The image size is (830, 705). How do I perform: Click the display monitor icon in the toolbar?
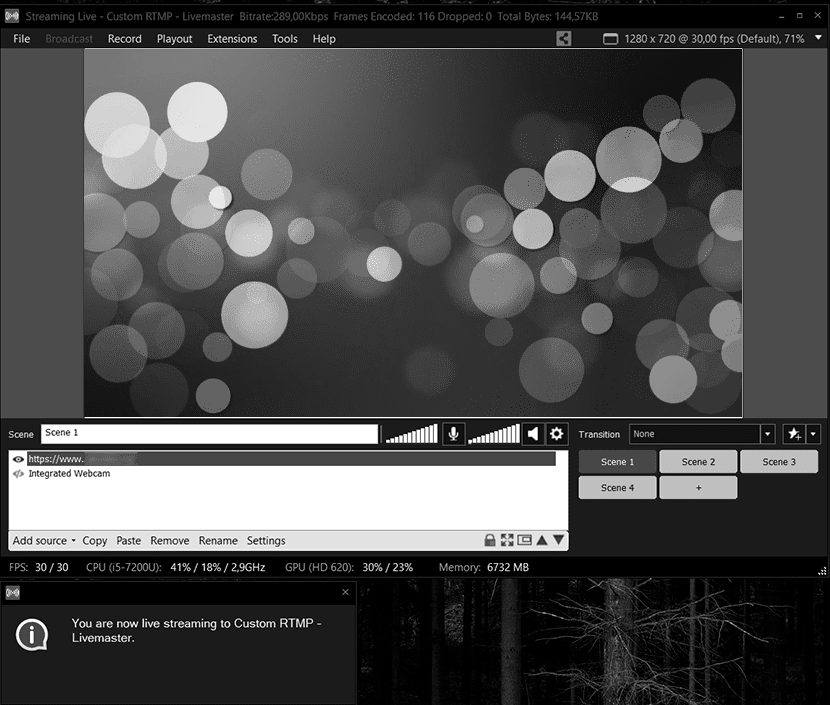(608, 38)
